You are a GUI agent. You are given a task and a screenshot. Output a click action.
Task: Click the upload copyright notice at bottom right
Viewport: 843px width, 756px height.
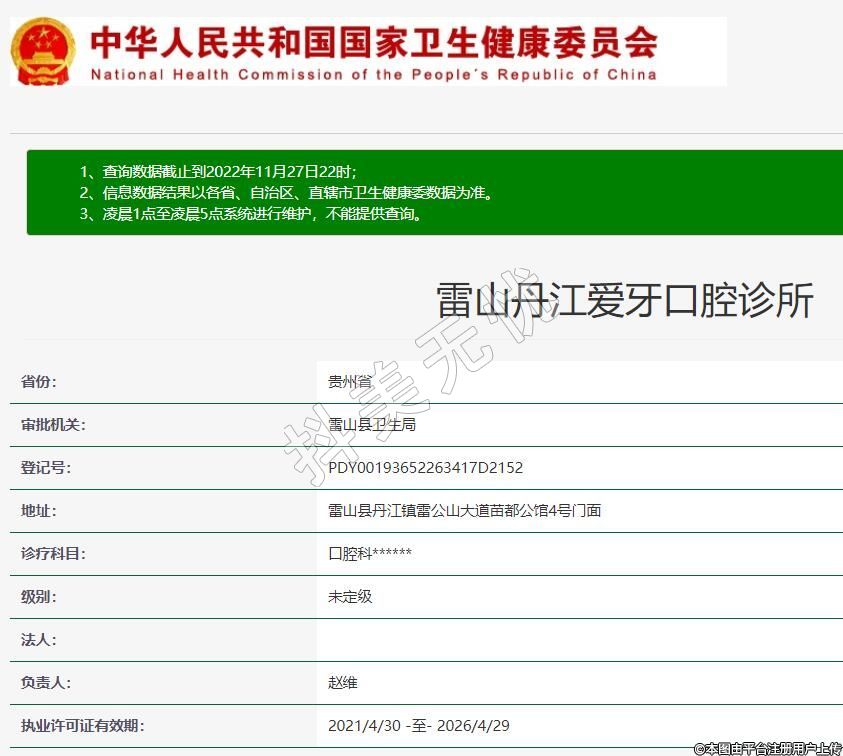(767, 747)
